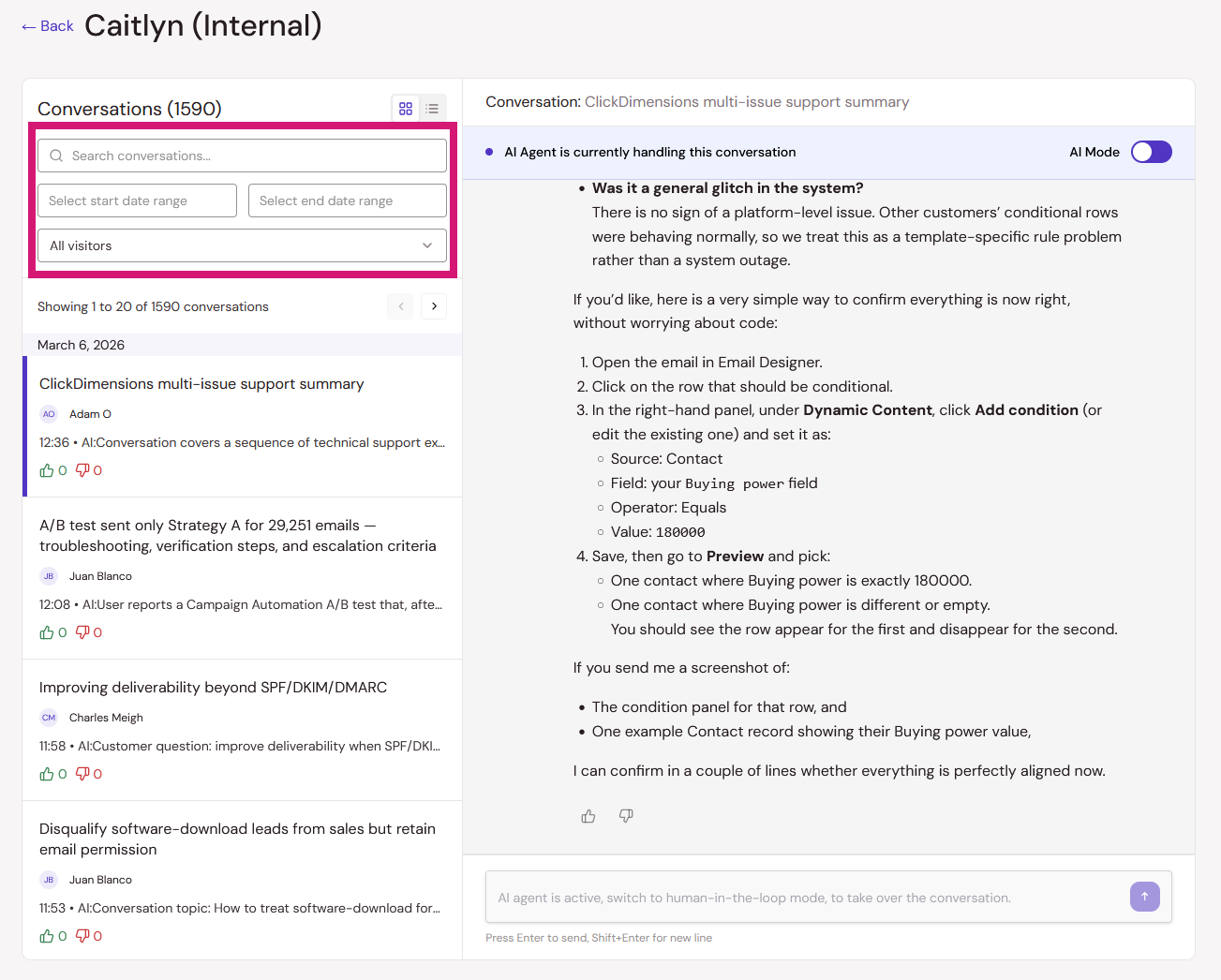Screen dimensions: 1221x980
Task: Go back using the Back link
Action: click(x=48, y=26)
